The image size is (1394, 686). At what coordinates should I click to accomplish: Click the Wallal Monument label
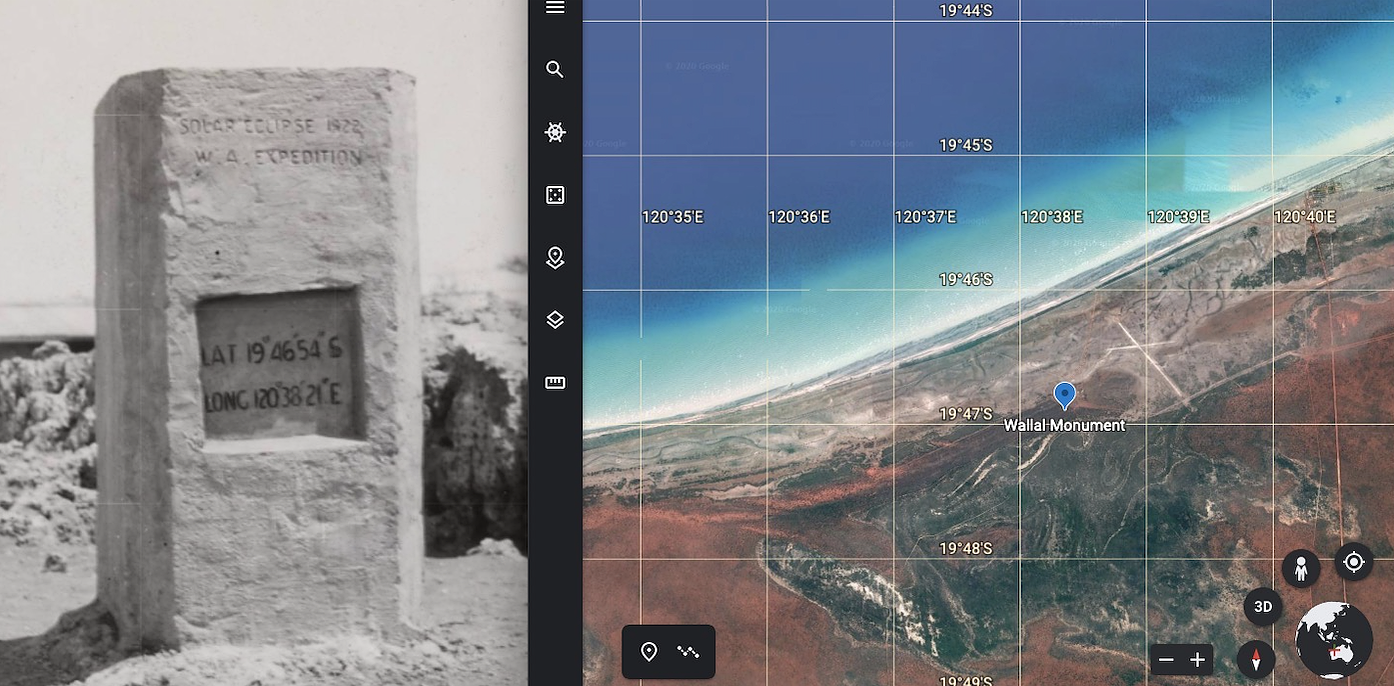1065,425
